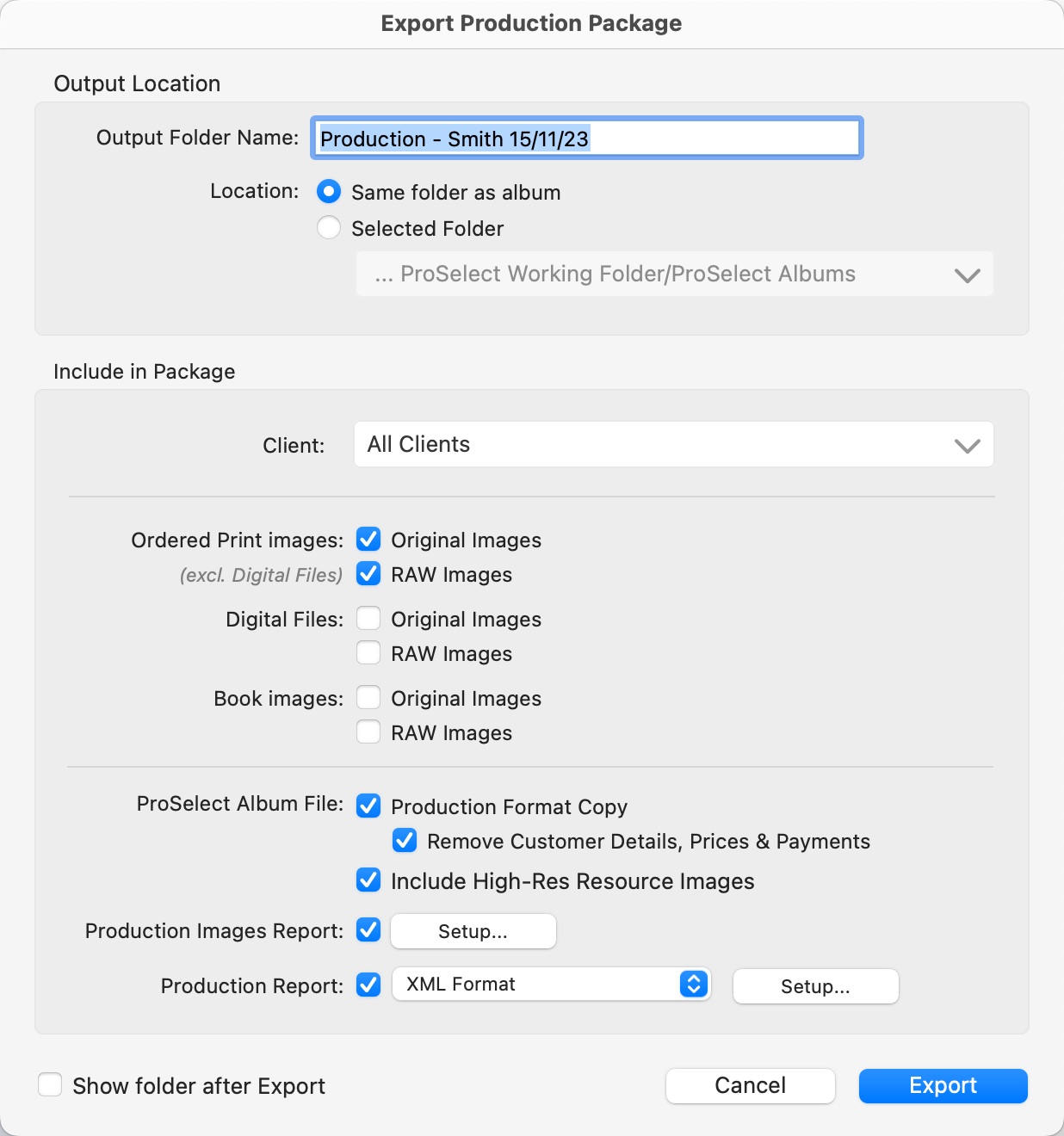Check Original Images for Book images

368,698
